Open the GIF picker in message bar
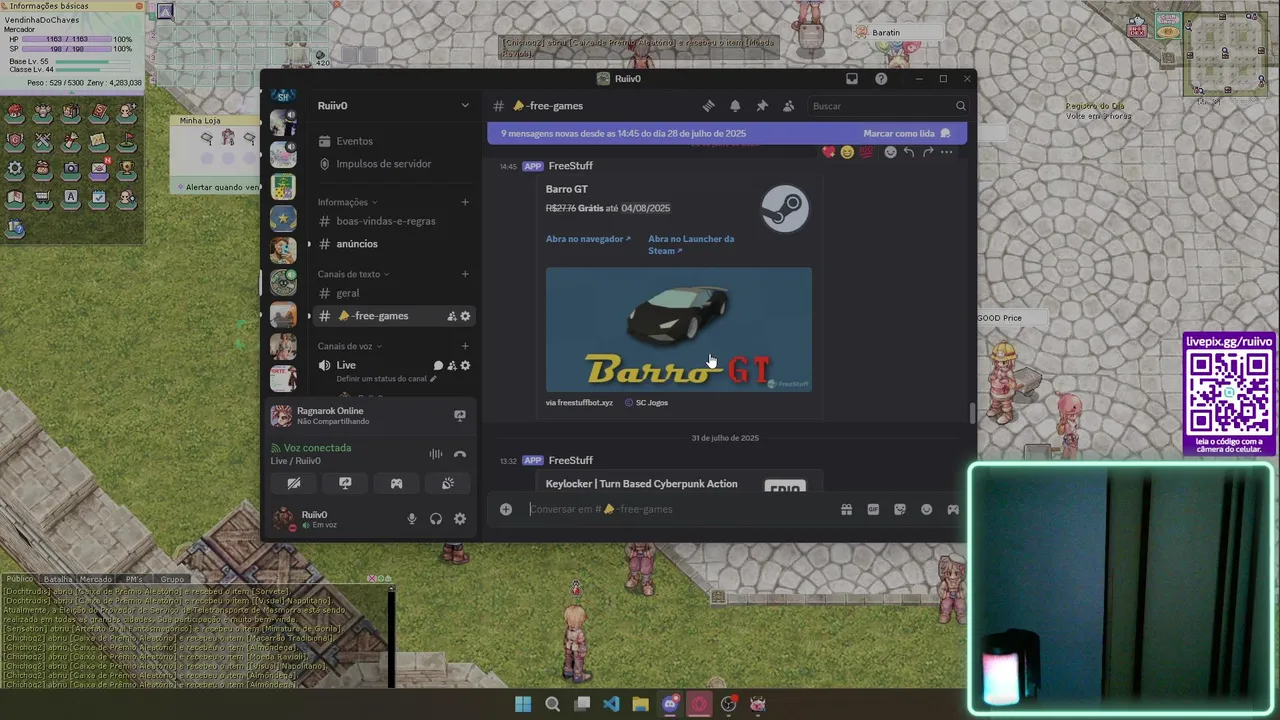 873,509
